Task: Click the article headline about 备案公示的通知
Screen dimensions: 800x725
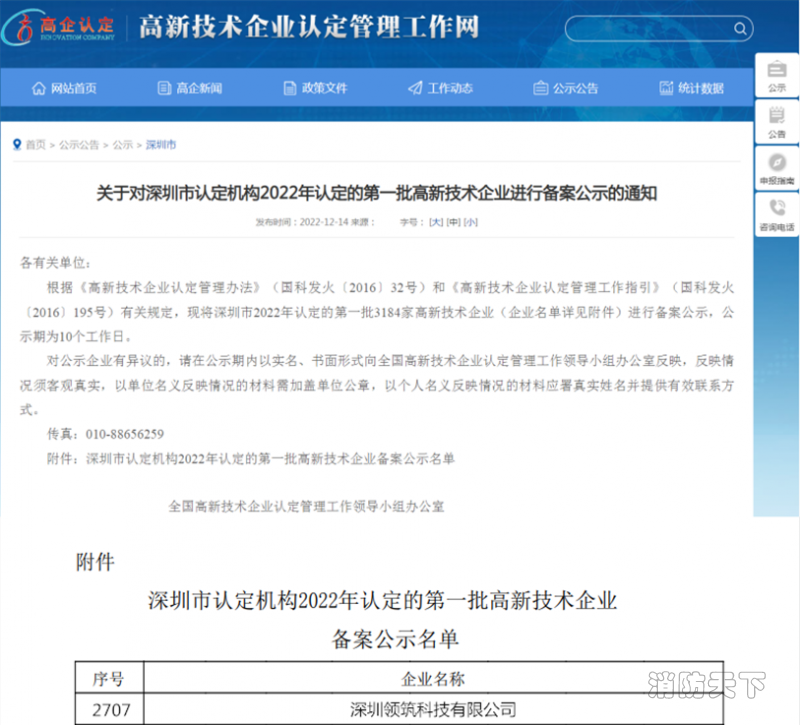Action: 377,193
